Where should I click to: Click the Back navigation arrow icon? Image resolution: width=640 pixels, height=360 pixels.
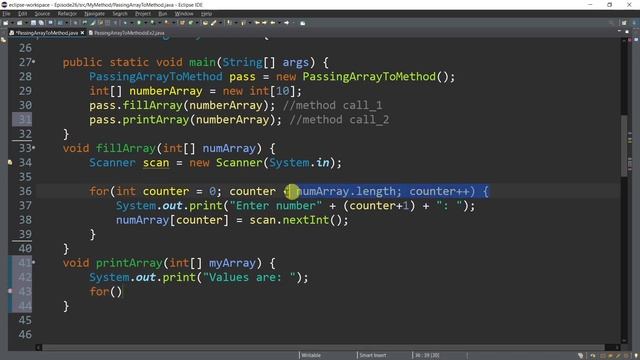coord(272,23)
